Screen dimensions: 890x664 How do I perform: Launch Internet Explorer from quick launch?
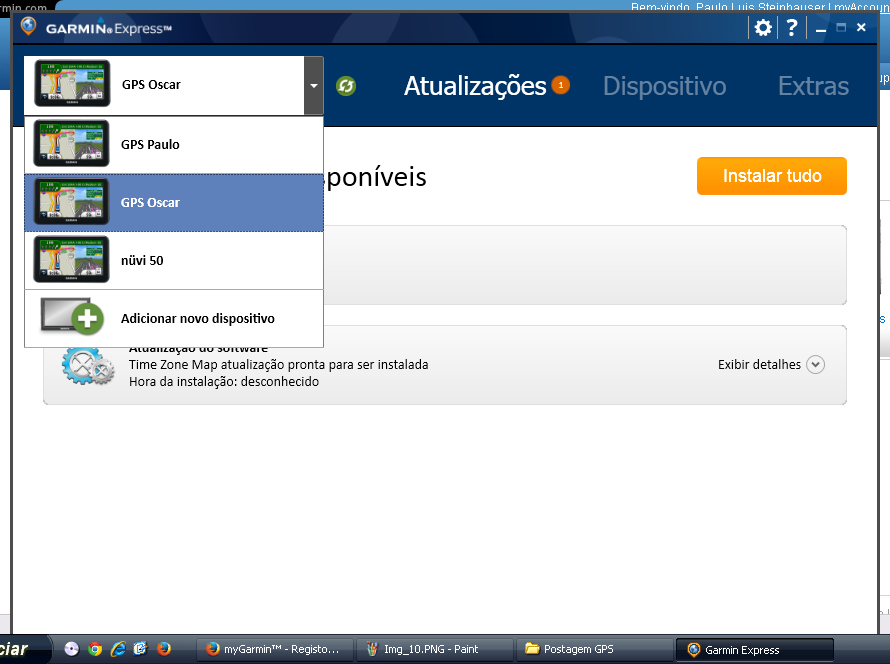coord(118,649)
